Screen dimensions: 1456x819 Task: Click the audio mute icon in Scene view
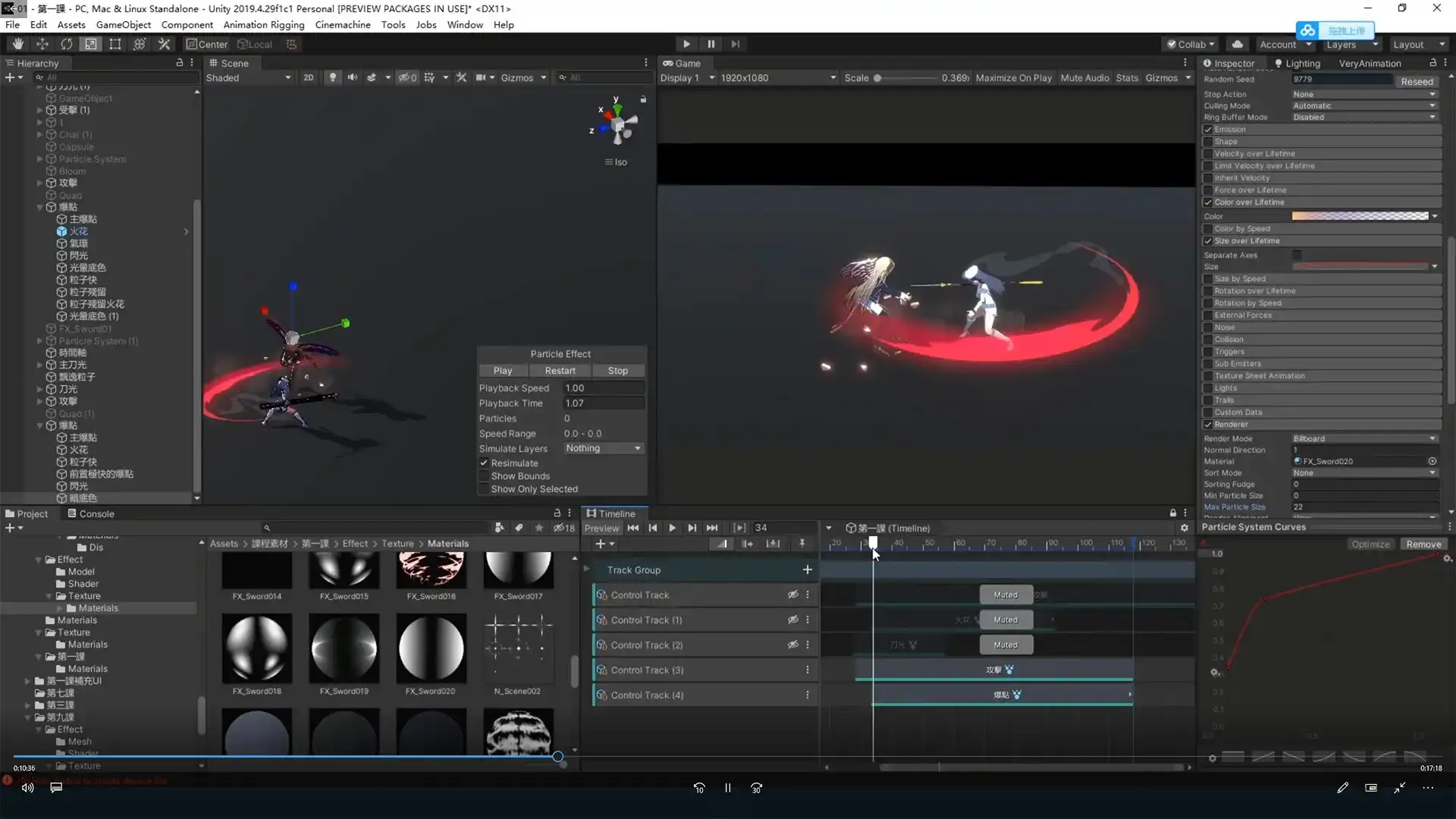pos(352,77)
